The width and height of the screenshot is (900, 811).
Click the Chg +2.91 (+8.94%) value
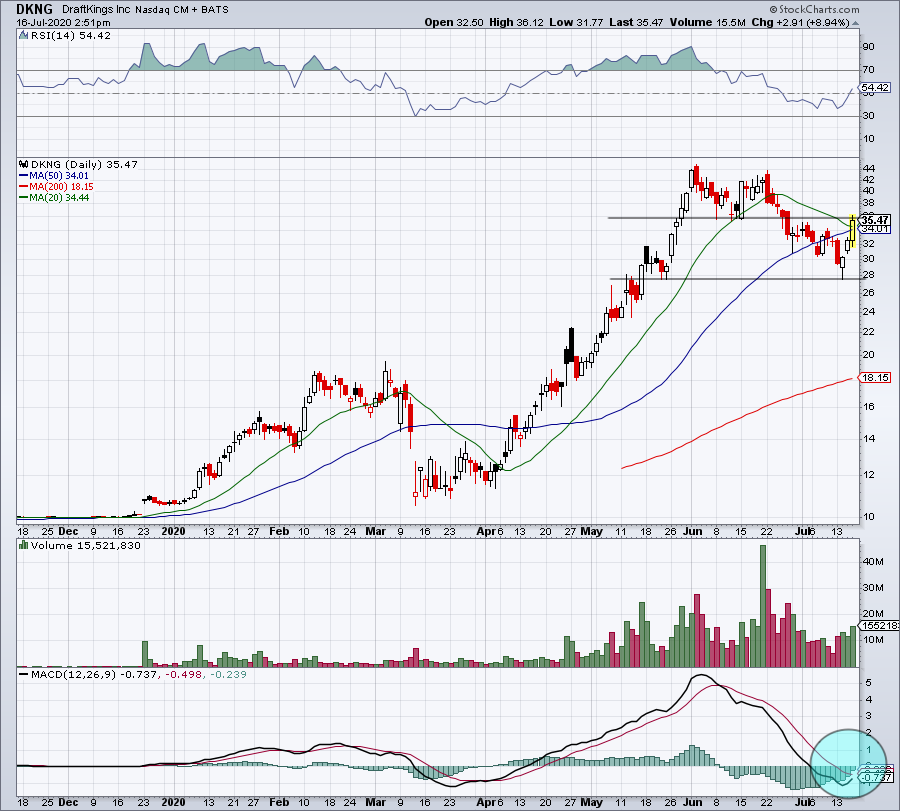click(x=800, y=23)
